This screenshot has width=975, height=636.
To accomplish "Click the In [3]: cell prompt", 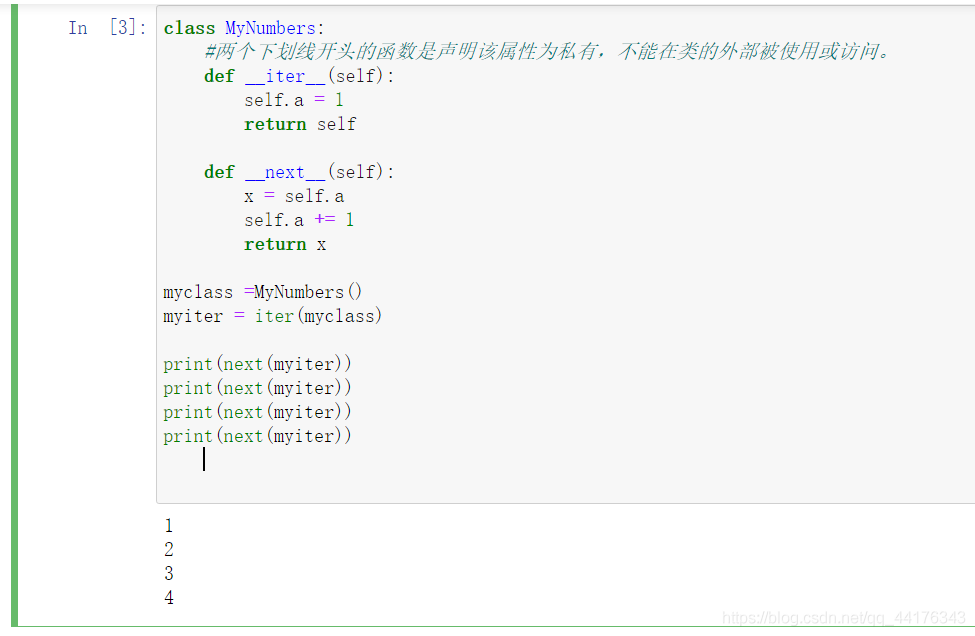I will (108, 28).
